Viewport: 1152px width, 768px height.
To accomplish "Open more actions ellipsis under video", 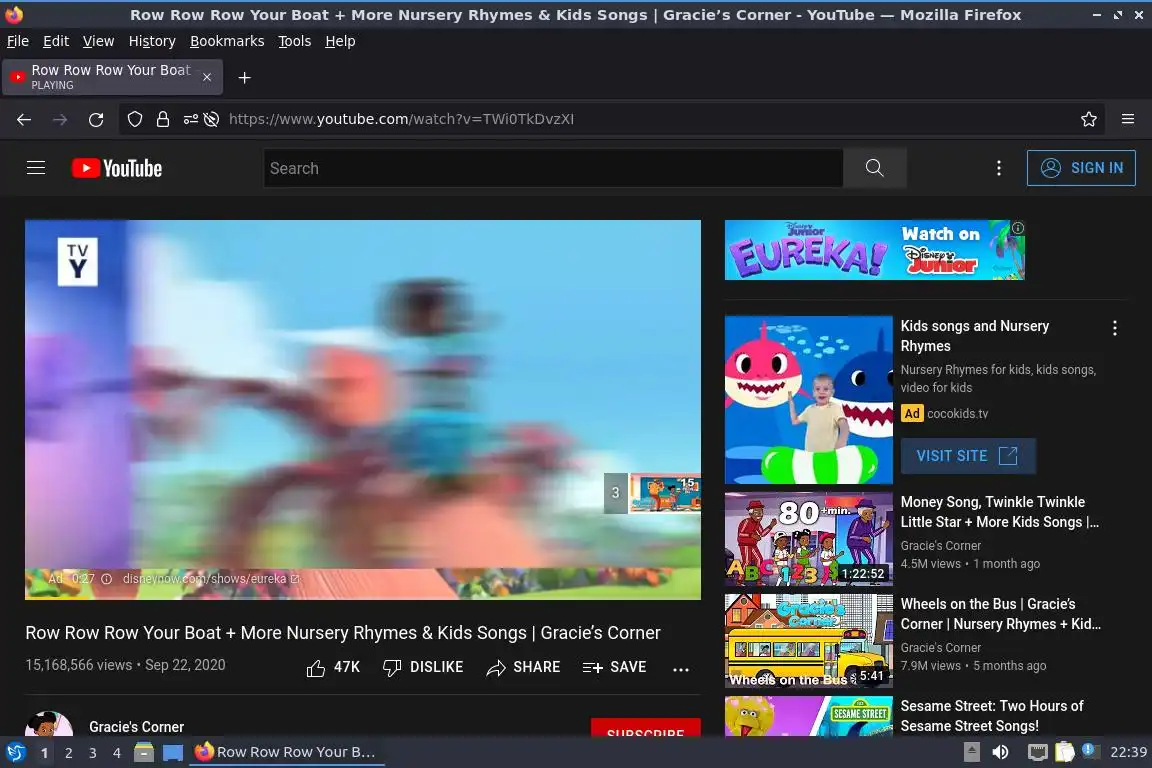I will click(x=681, y=669).
